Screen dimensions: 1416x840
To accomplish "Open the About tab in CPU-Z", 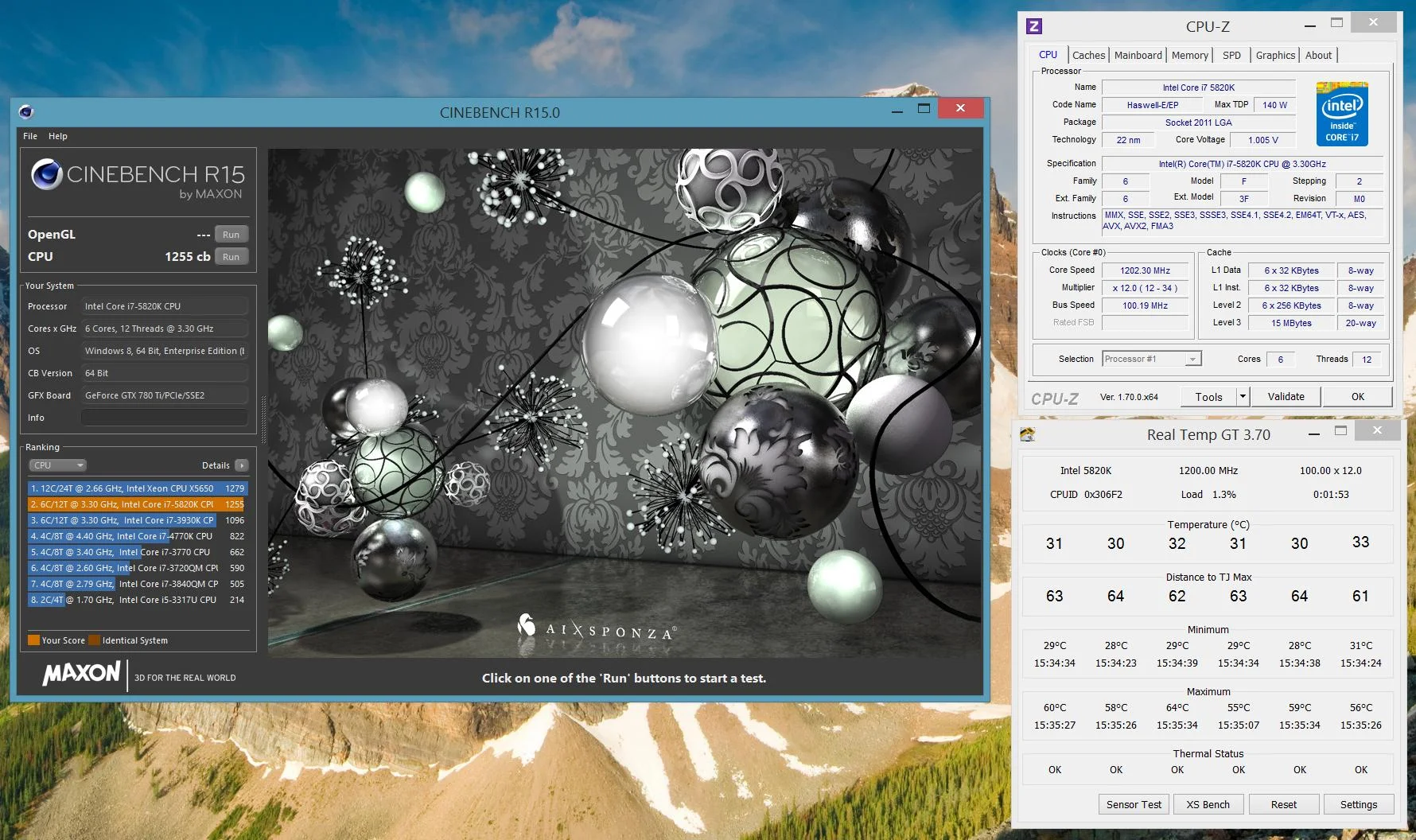I will [x=1318, y=55].
